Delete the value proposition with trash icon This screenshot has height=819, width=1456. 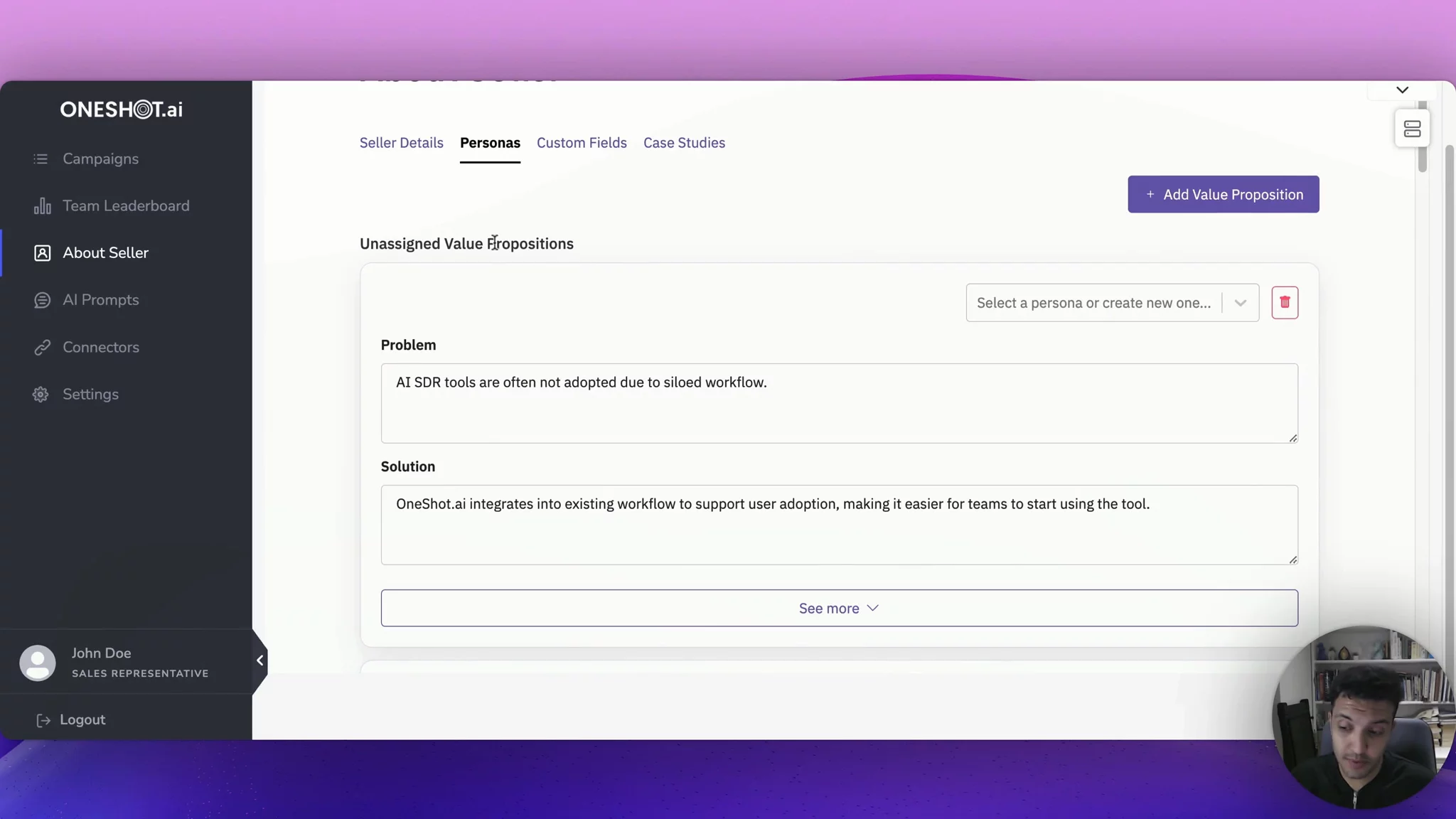pyautogui.click(x=1284, y=303)
